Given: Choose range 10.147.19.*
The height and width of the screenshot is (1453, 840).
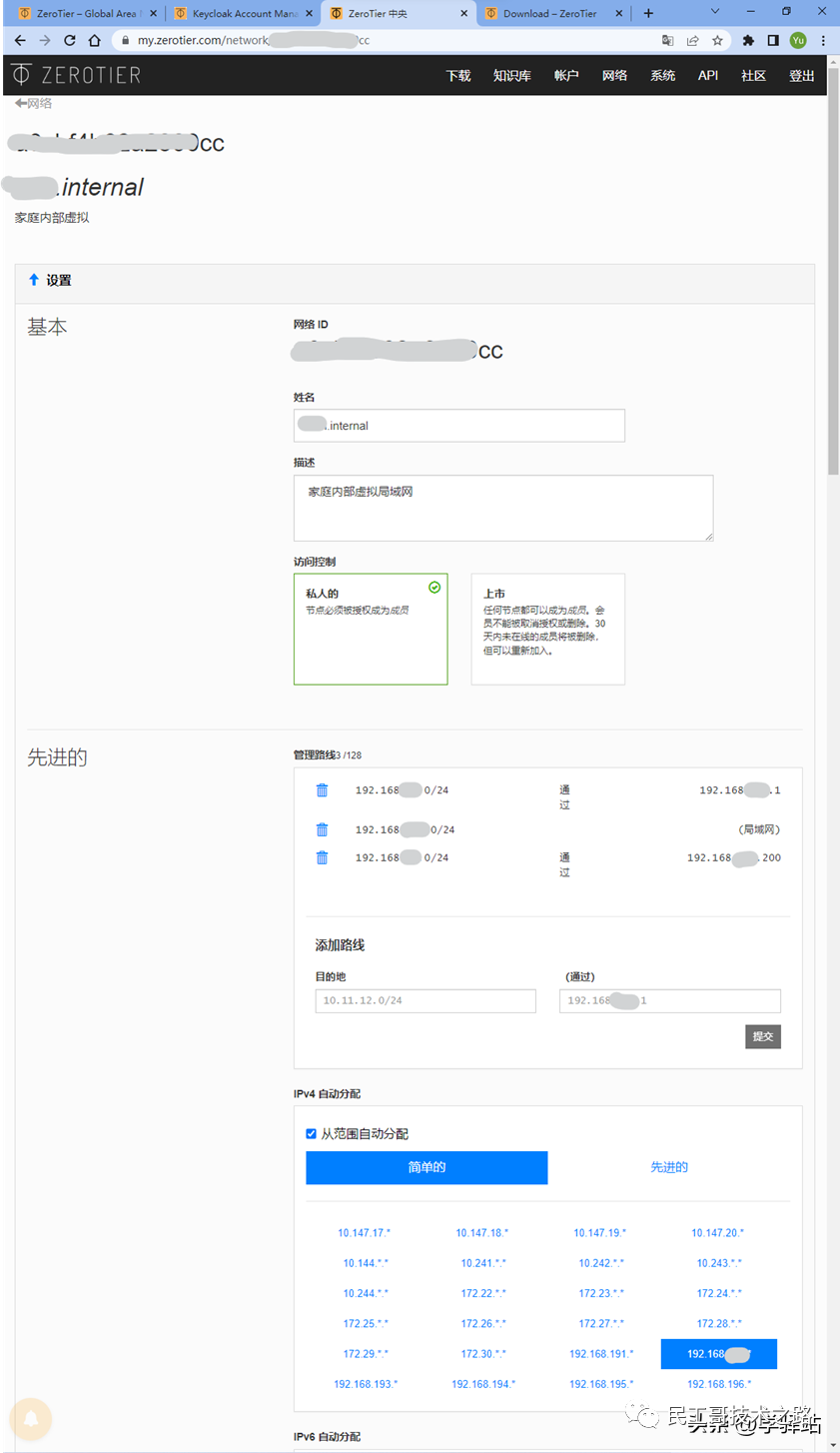Looking at the screenshot, I should tap(601, 1233).
